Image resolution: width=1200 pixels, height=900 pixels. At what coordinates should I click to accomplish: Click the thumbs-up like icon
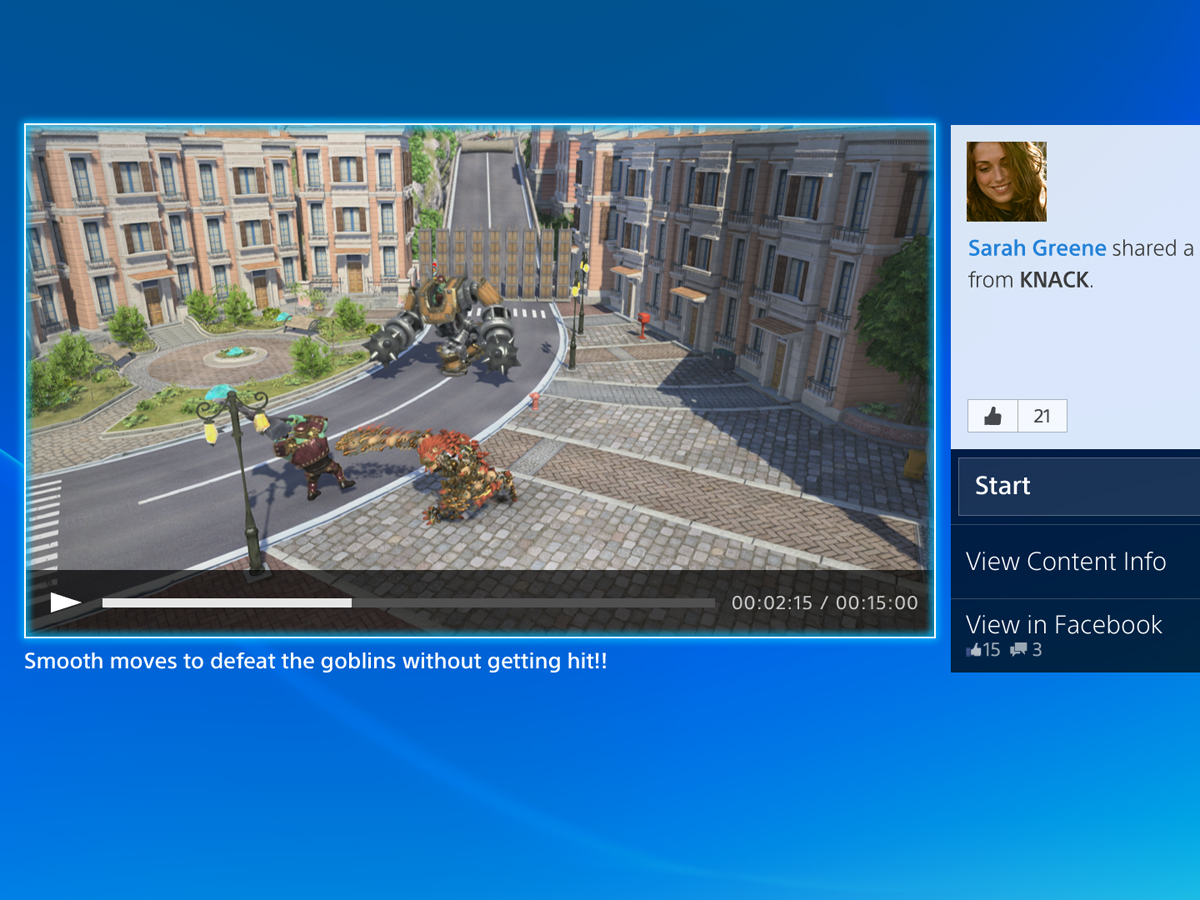(x=993, y=416)
